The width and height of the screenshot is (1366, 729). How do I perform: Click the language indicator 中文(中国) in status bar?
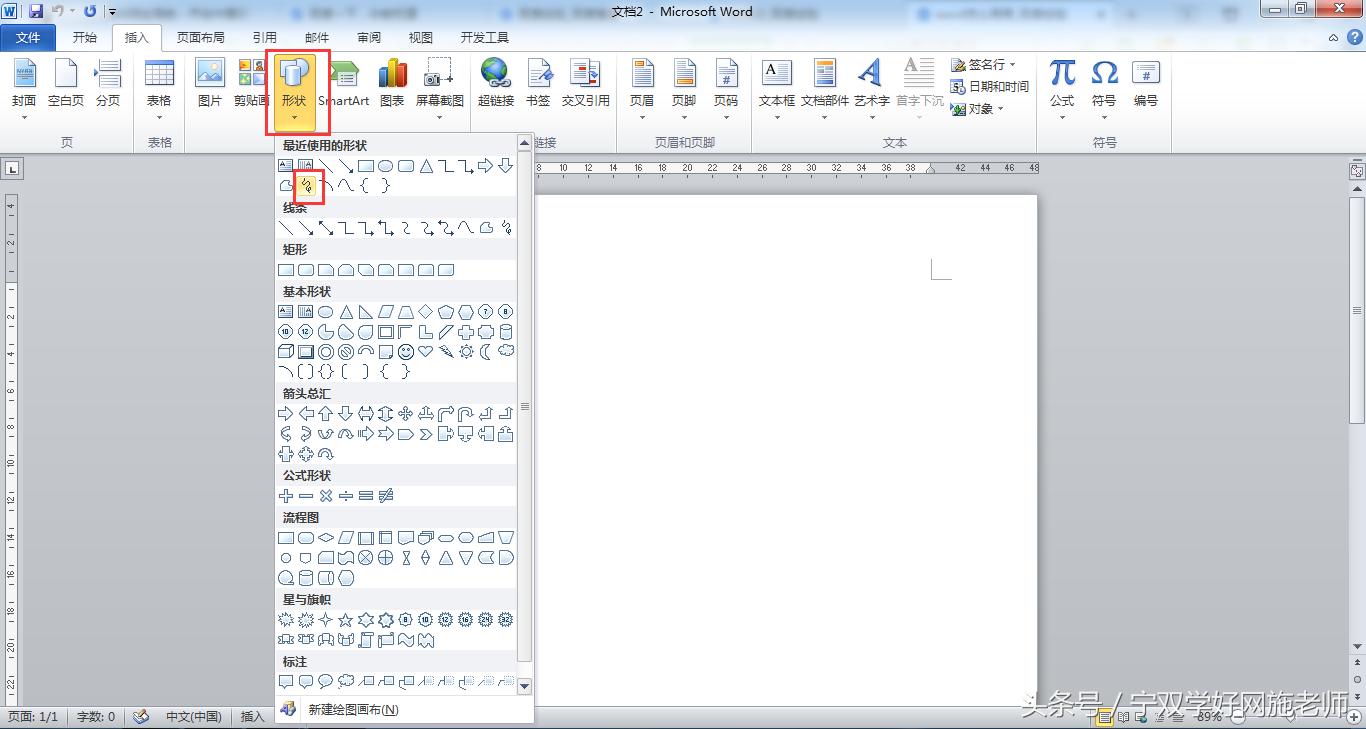click(x=193, y=717)
